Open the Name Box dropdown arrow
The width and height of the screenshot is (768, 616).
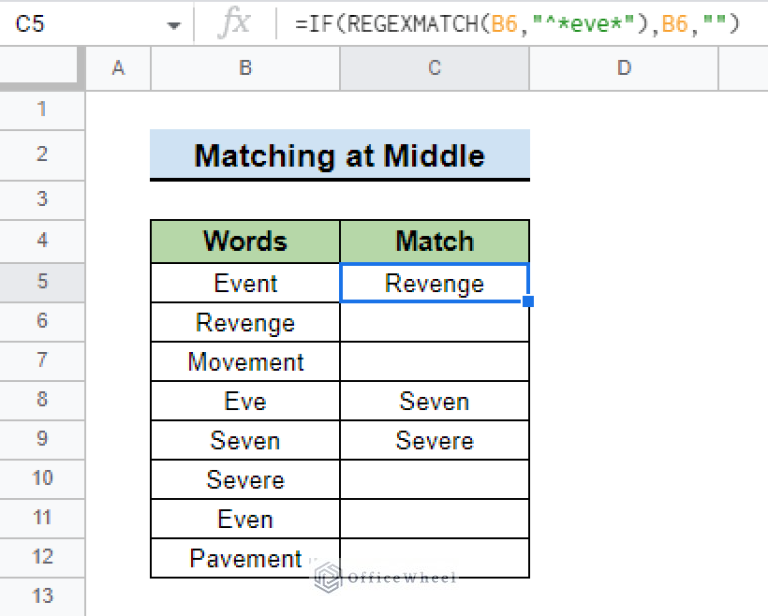pos(174,24)
